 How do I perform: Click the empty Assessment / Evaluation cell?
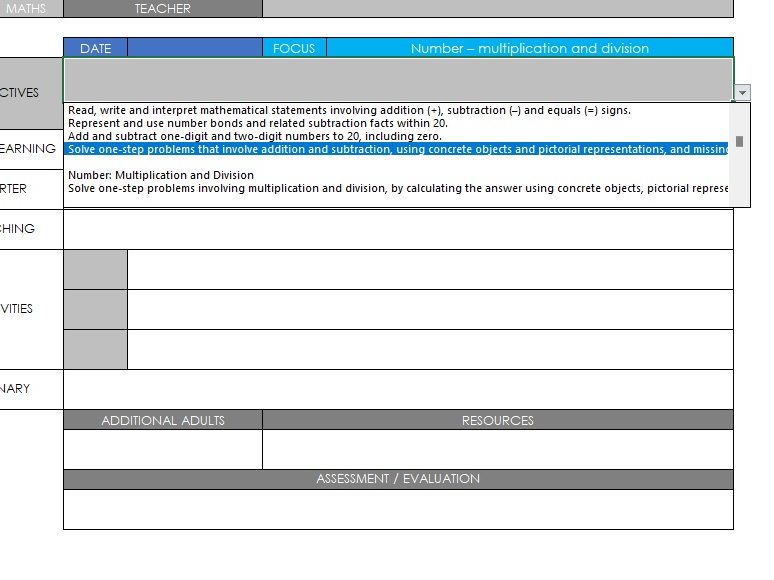pos(398,509)
